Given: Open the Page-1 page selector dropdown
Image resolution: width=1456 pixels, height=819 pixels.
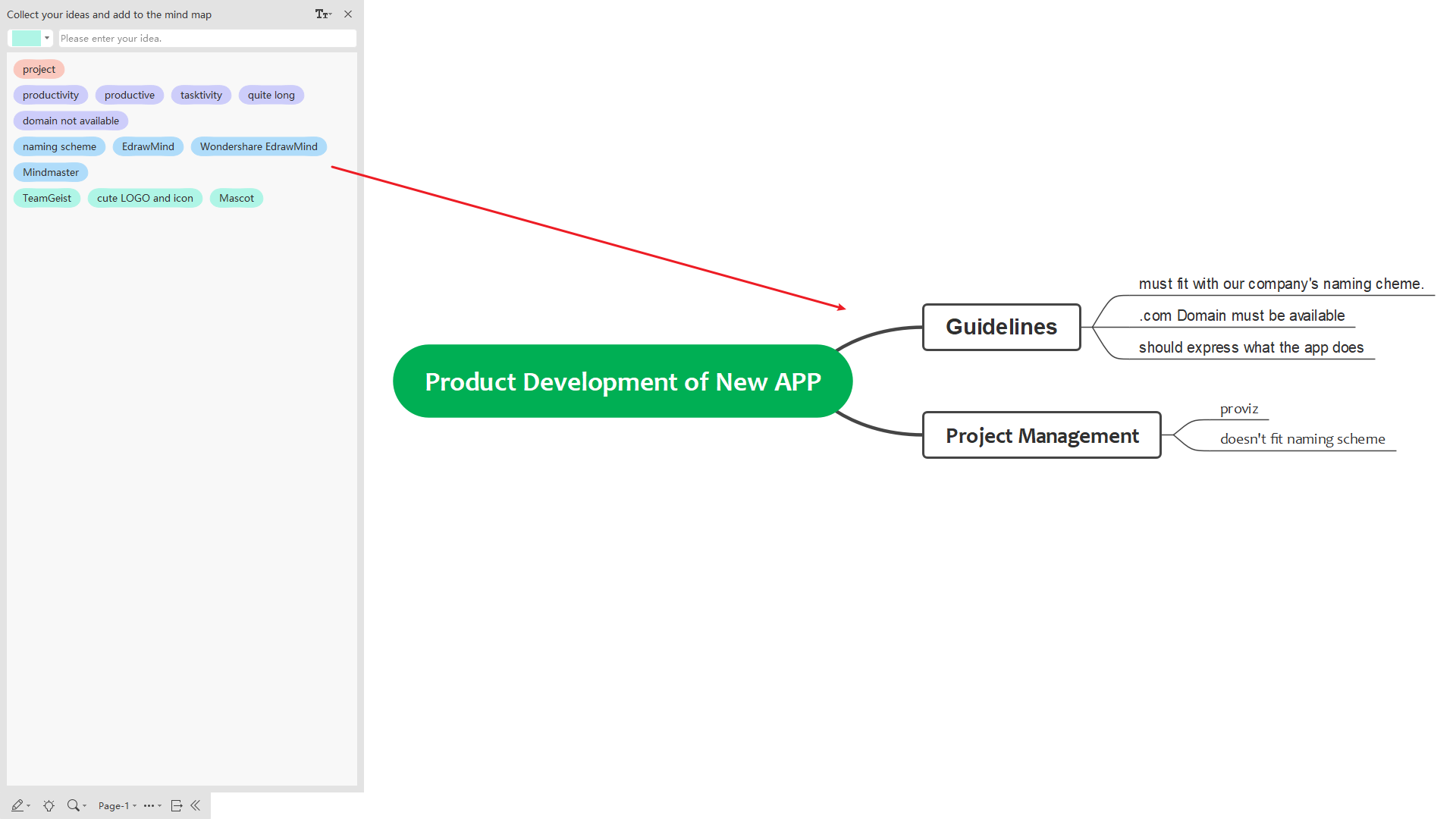Looking at the screenshot, I should [116, 805].
